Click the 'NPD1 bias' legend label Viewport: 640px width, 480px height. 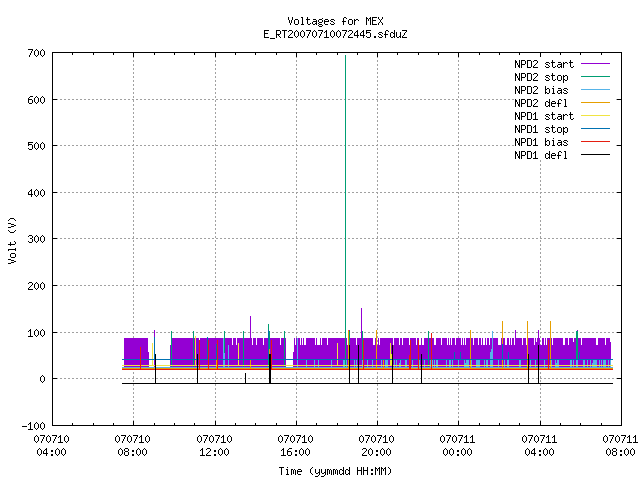pos(541,142)
